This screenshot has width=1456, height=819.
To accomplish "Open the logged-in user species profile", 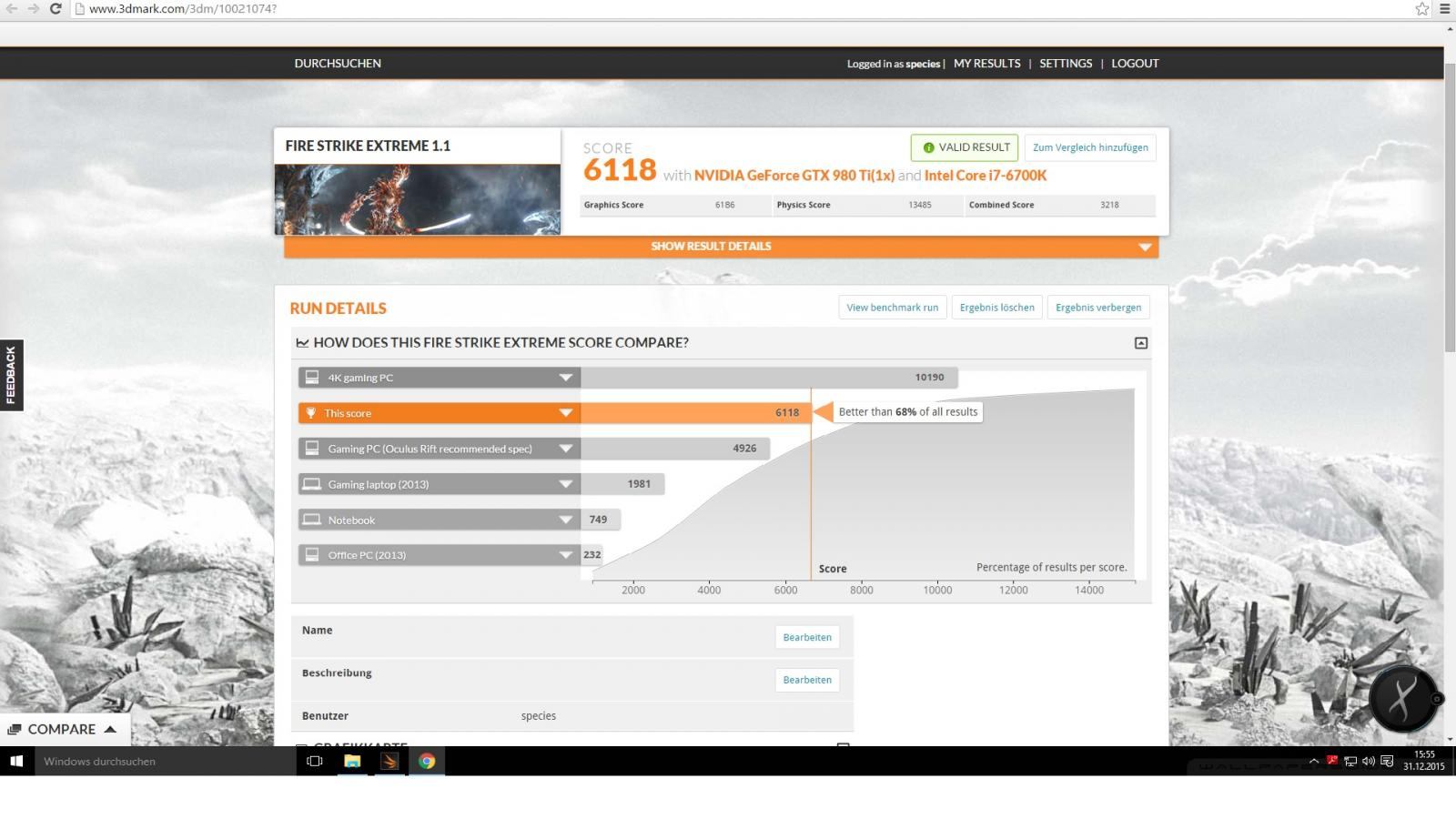I will (923, 64).
